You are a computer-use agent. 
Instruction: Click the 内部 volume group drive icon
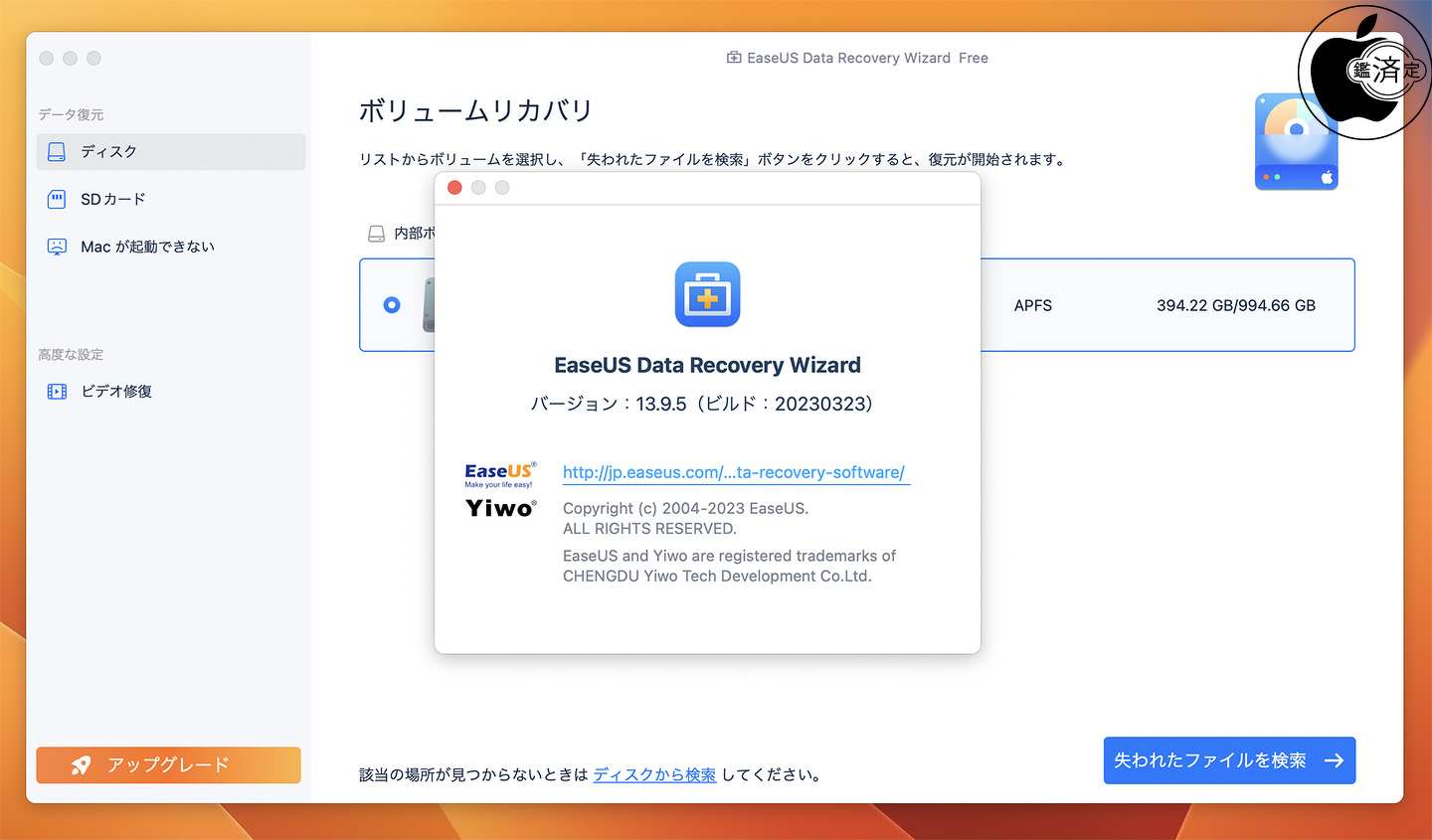376,234
